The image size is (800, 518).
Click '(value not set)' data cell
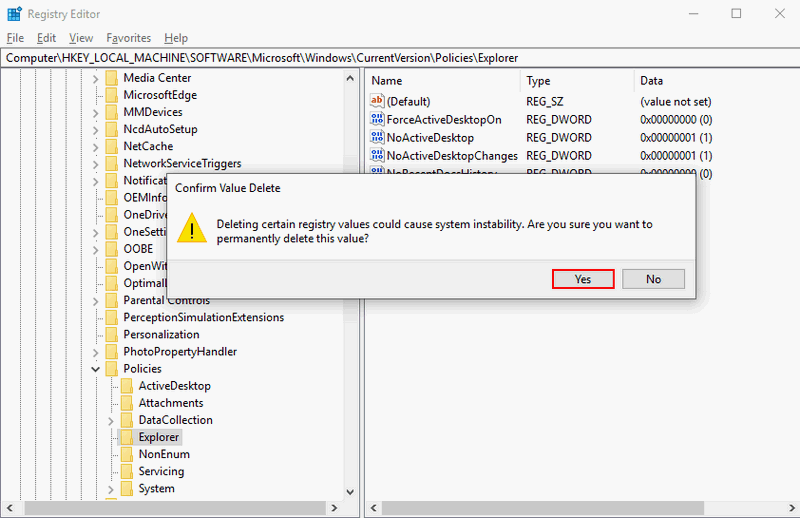pyautogui.click(x=676, y=102)
